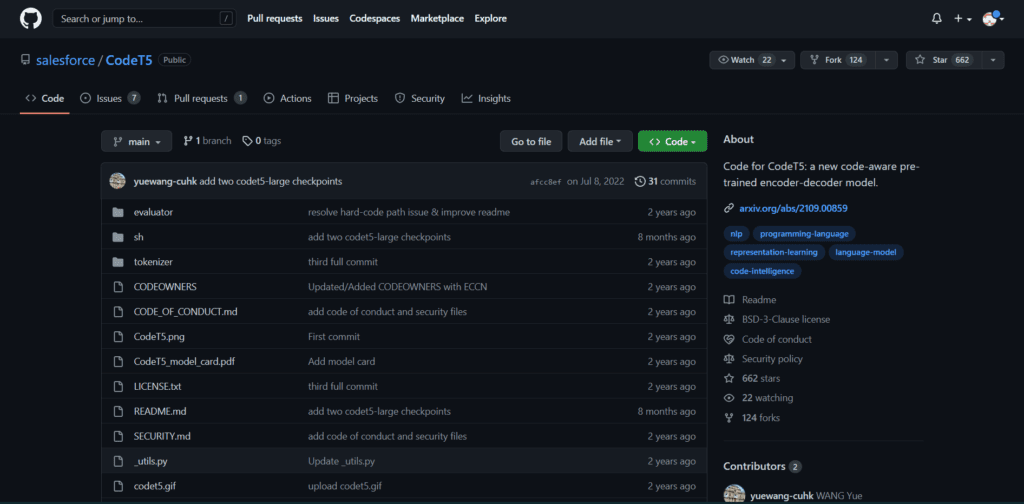The width and height of the screenshot is (1024, 504).
Task: Open the Insights tab
Action: [486, 98]
